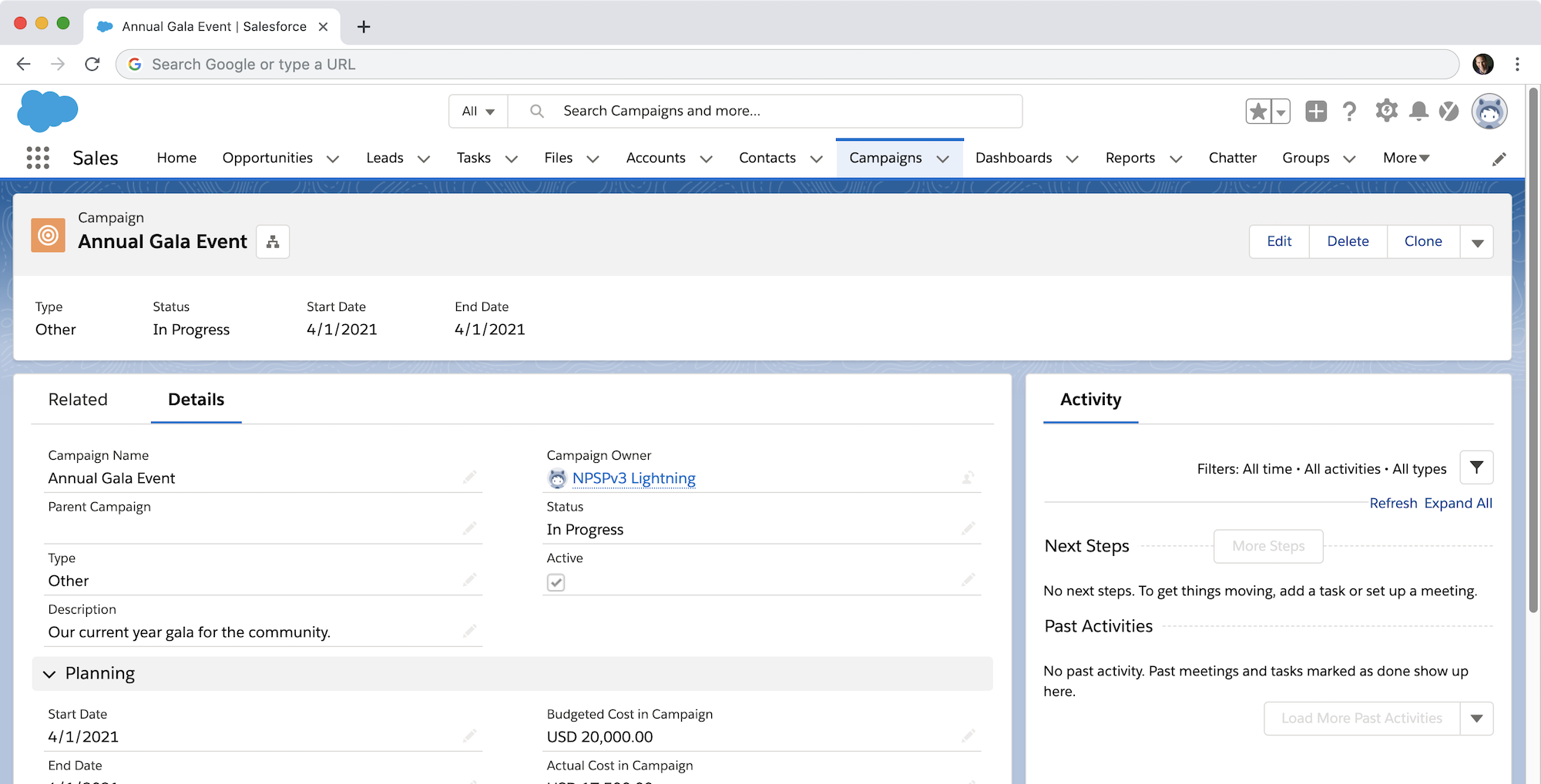The height and width of the screenshot is (784, 1541).
Task: Go back in browser history
Action: coord(24,64)
